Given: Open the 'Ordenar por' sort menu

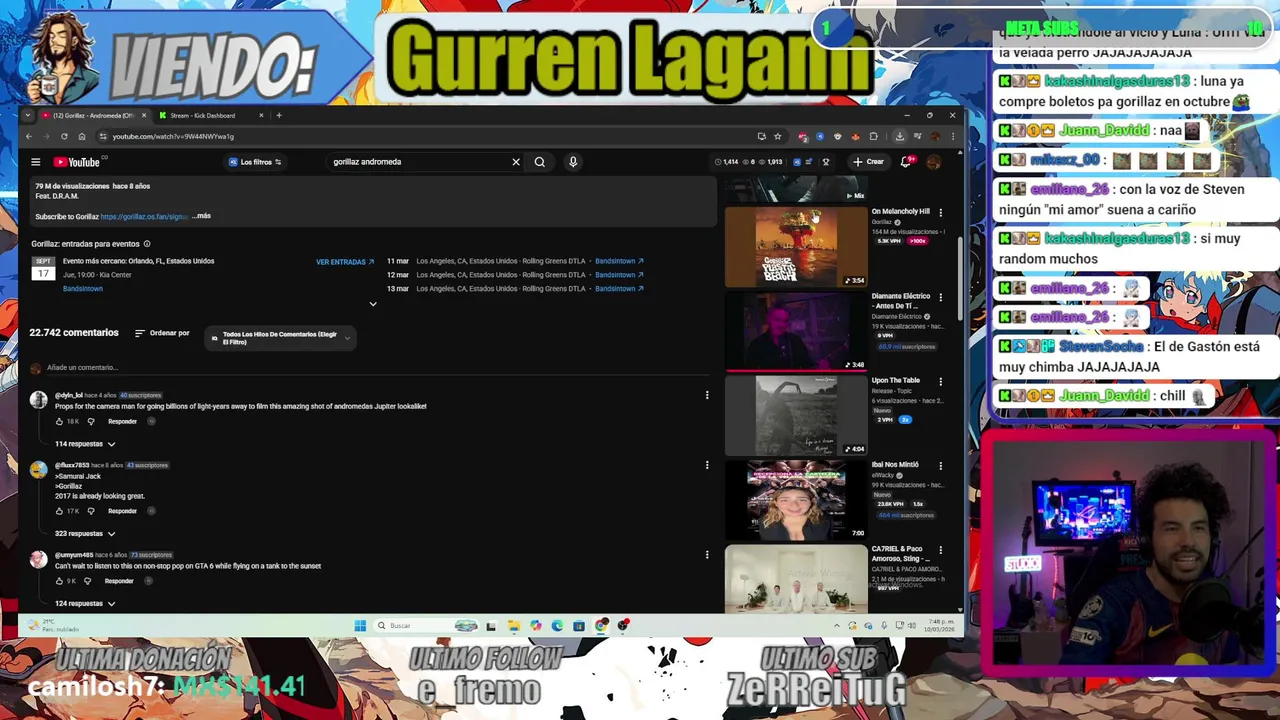Looking at the screenshot, I should pyautogui.click(x=162, y=333).
